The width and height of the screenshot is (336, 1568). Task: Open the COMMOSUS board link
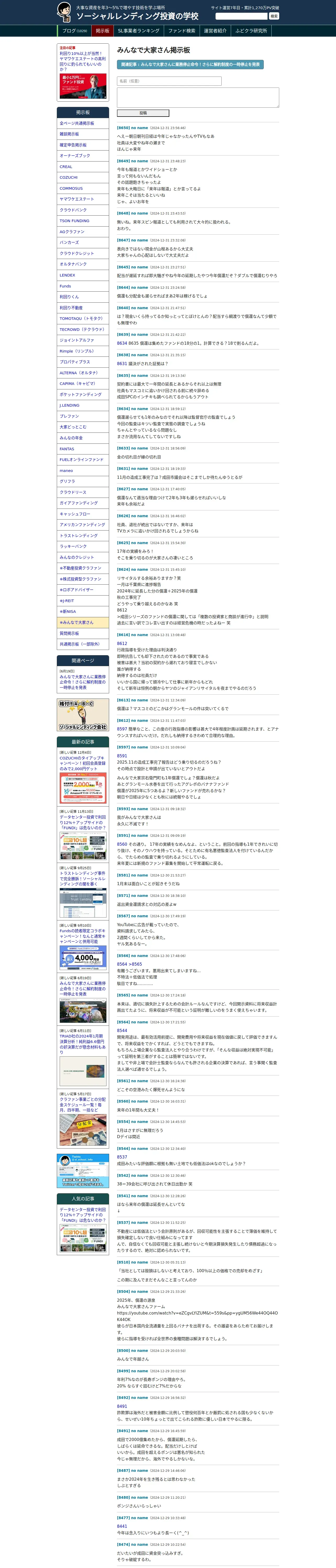[x=83, y=189]
